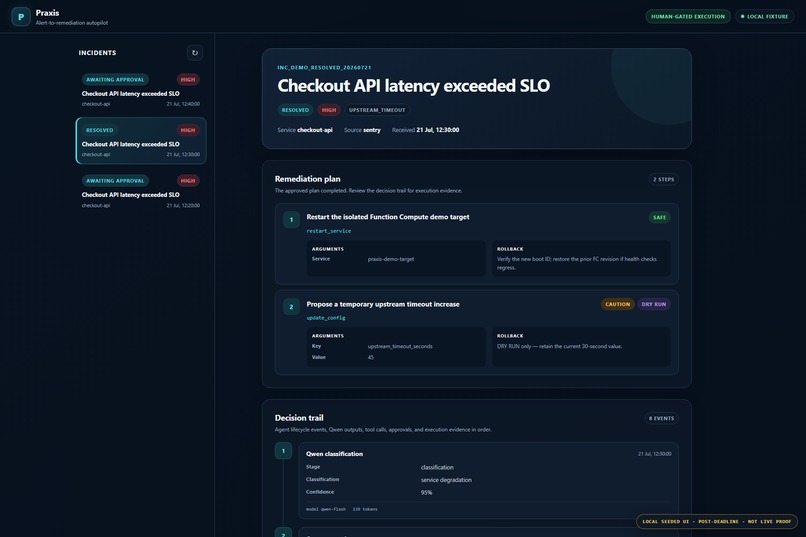Click the CAUTION badge on step two

pos(617,304)
